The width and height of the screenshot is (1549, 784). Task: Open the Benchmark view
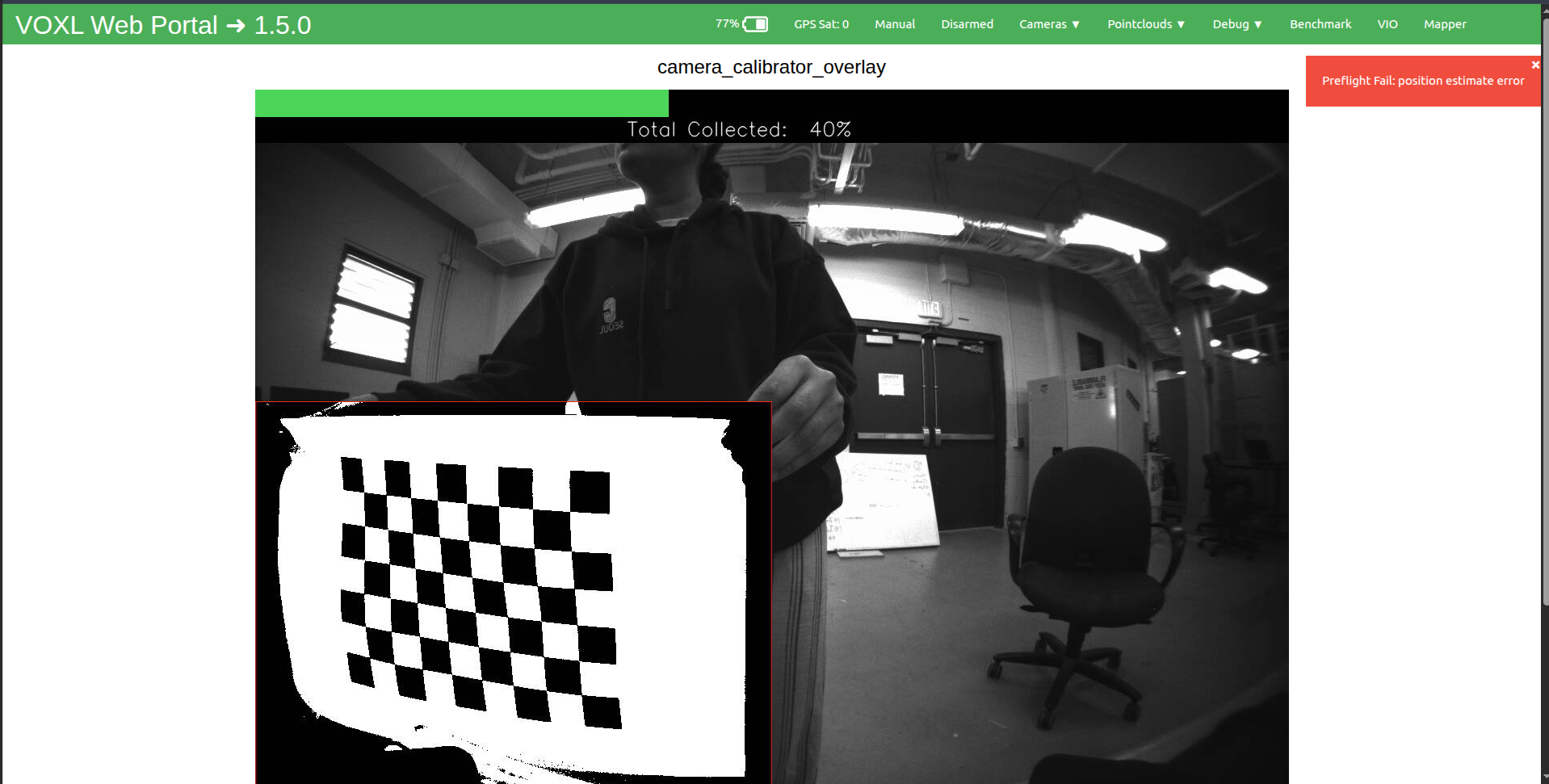pos(1320,24)
